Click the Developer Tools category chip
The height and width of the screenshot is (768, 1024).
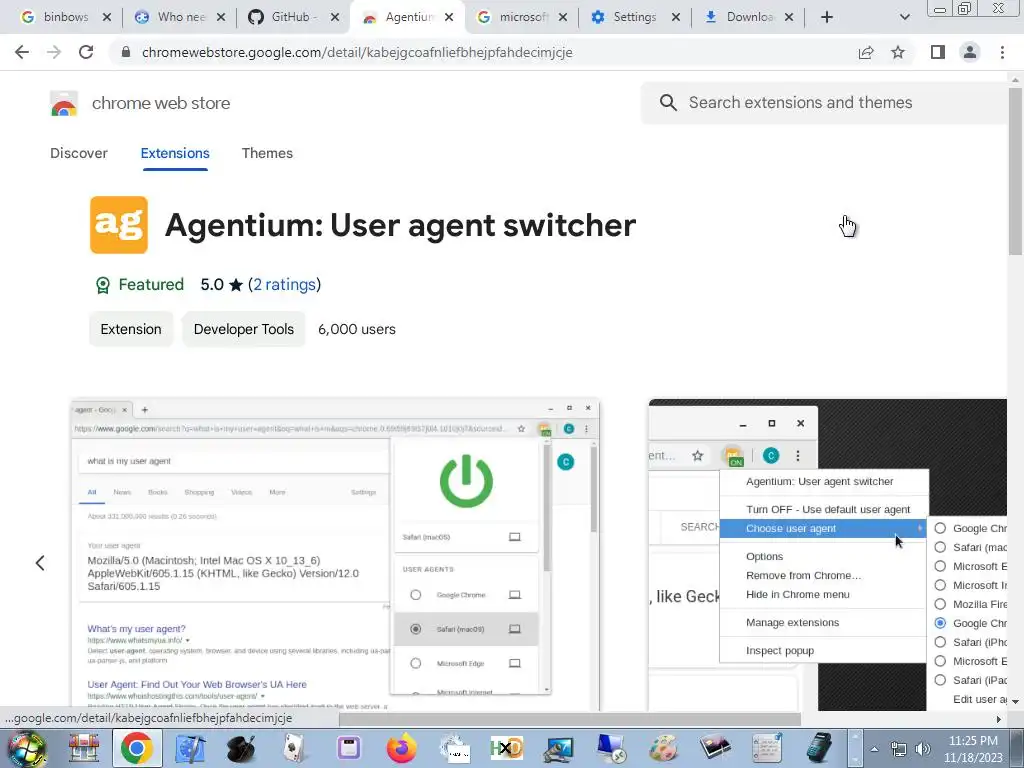[244, 329]
